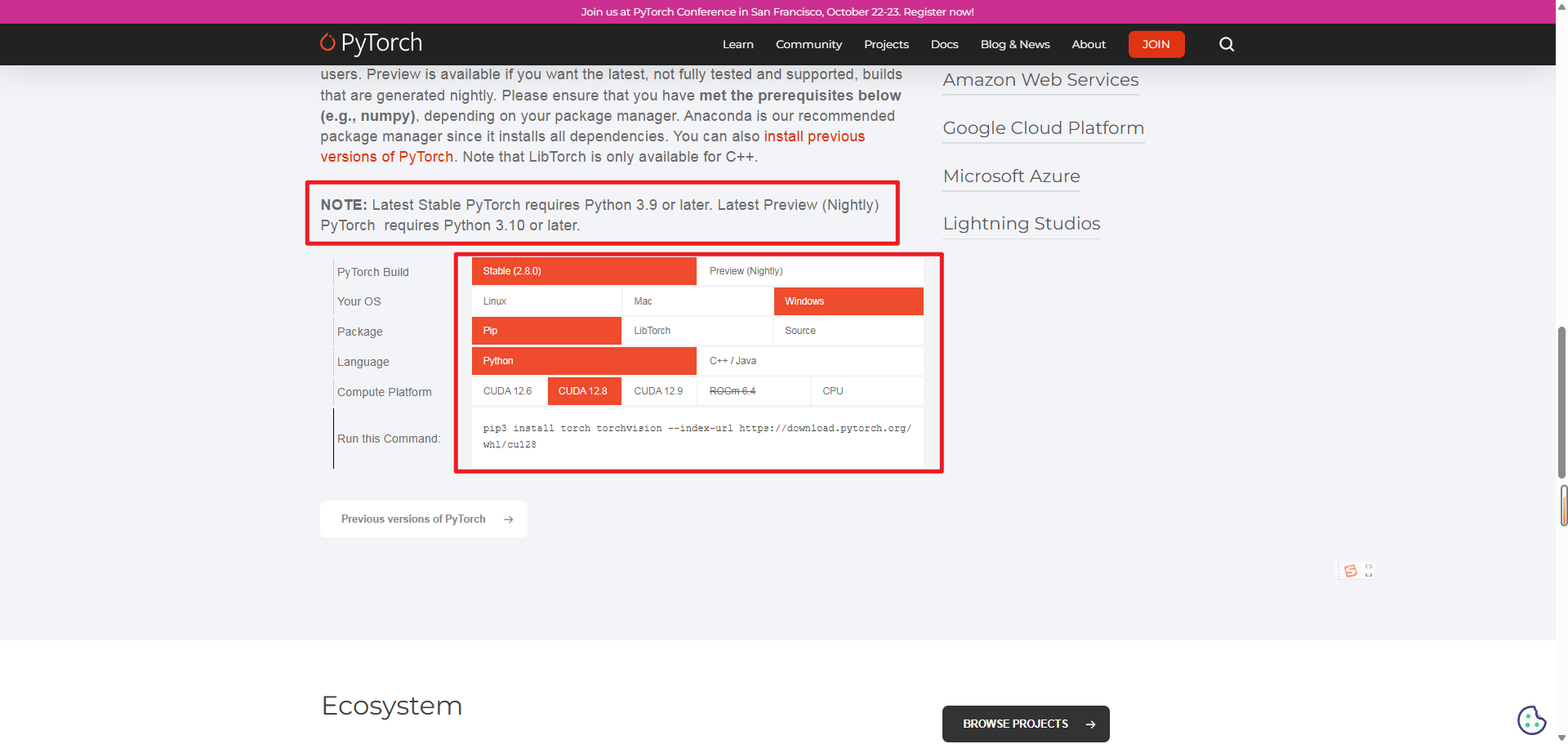This screenshot has height=744, width=1568.
Task: Open the Google Cloud Platform link
Action: pyautogui.click(x=1044, y=128)
